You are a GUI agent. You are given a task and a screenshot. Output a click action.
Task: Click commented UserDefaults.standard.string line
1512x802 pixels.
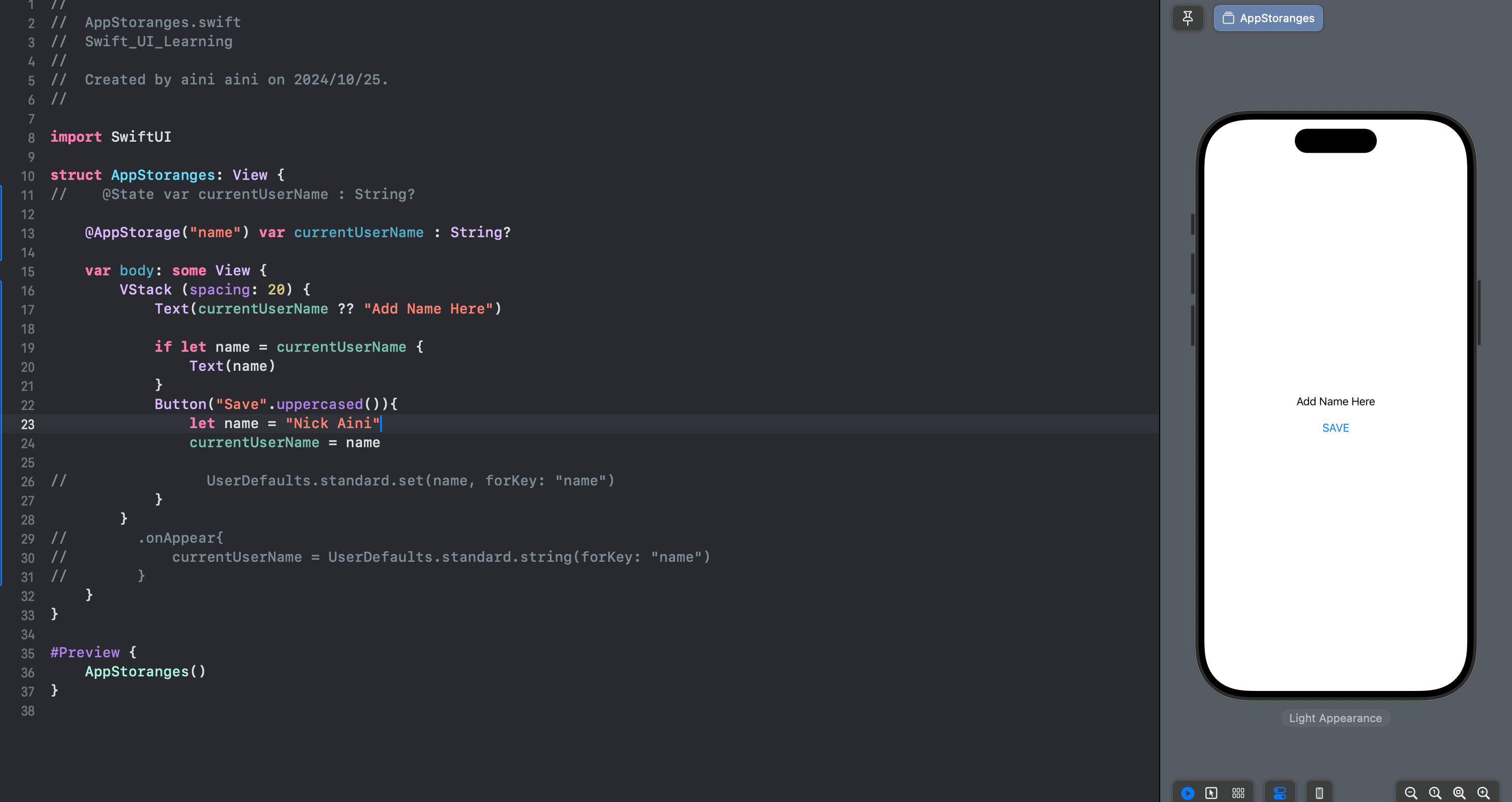pyautogui.click(x=441, y=557)
